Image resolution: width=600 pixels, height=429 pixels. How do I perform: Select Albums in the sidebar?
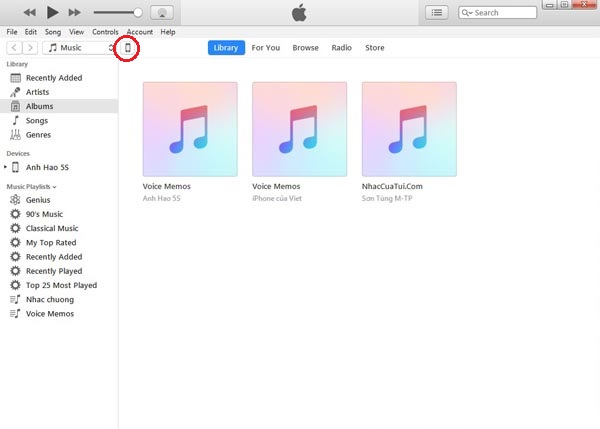point(59,106)
